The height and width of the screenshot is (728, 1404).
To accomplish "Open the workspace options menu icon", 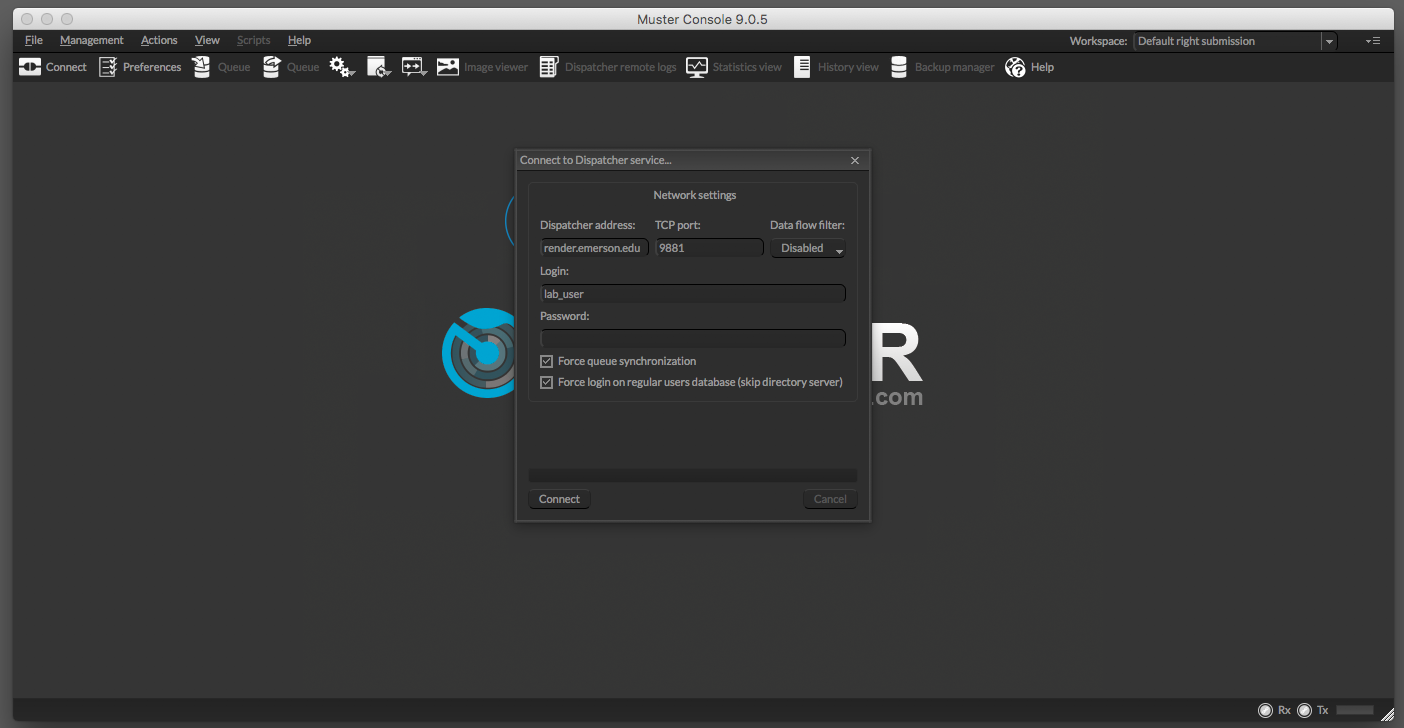I will tap(1373, 41).
